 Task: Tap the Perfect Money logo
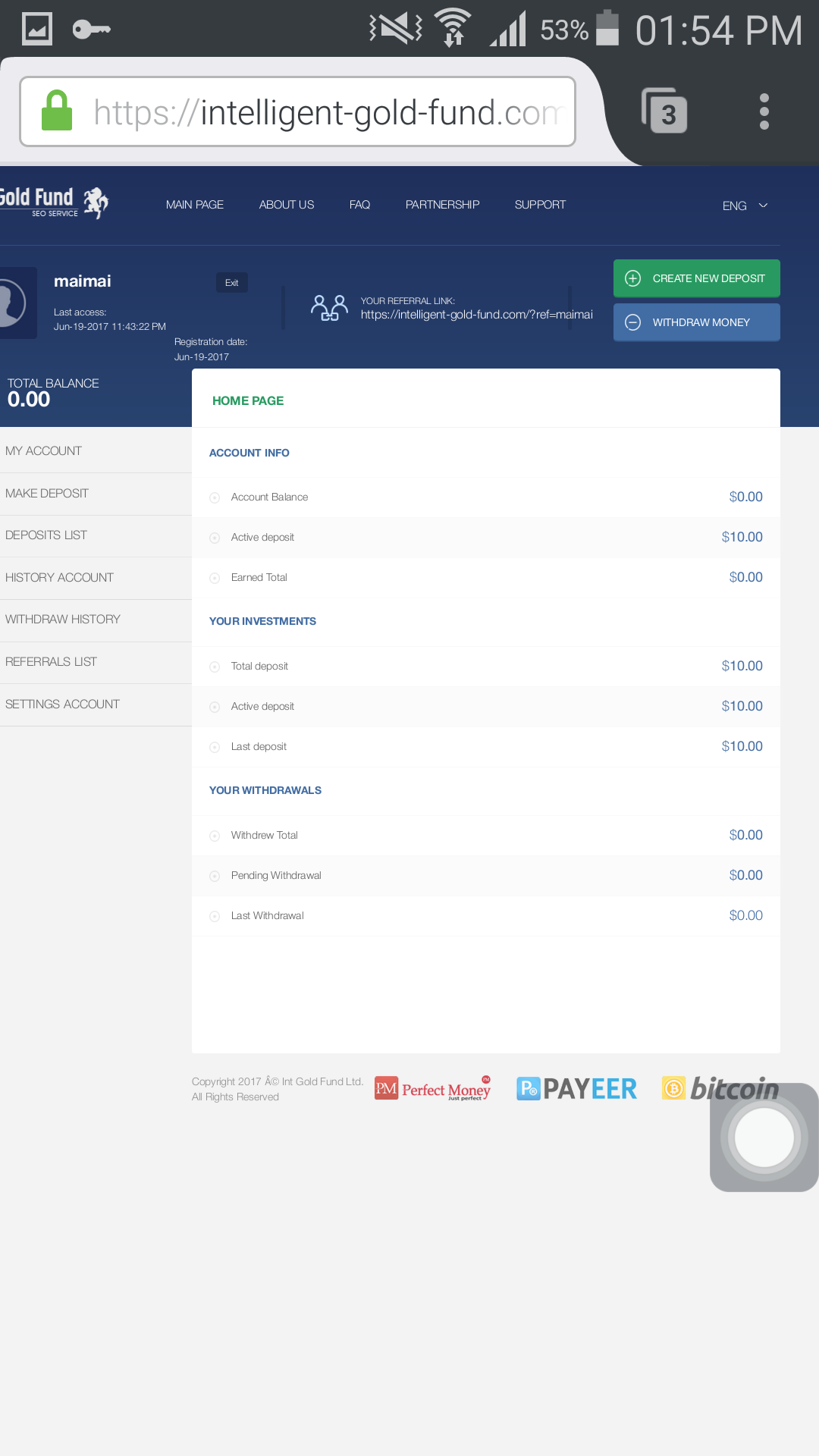[x=432, y=1089]
